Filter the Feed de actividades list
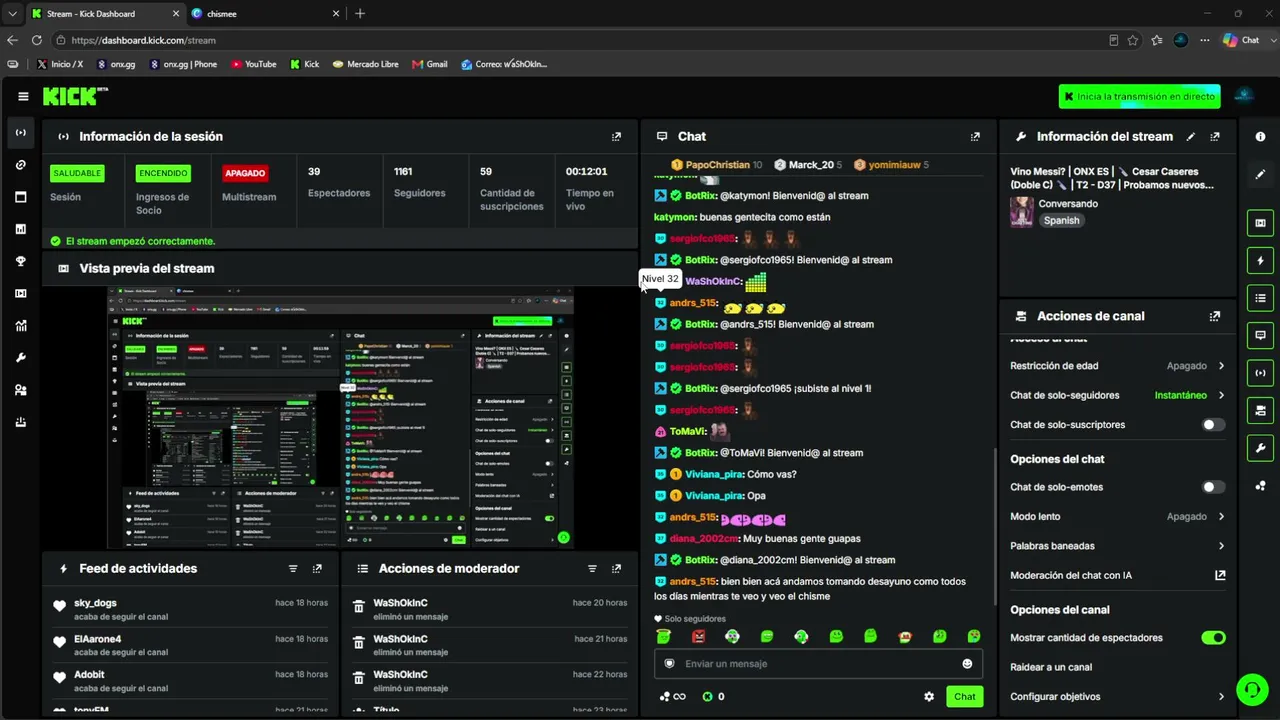The width and height of the screenshot is (1280, 720). [293, 568]
